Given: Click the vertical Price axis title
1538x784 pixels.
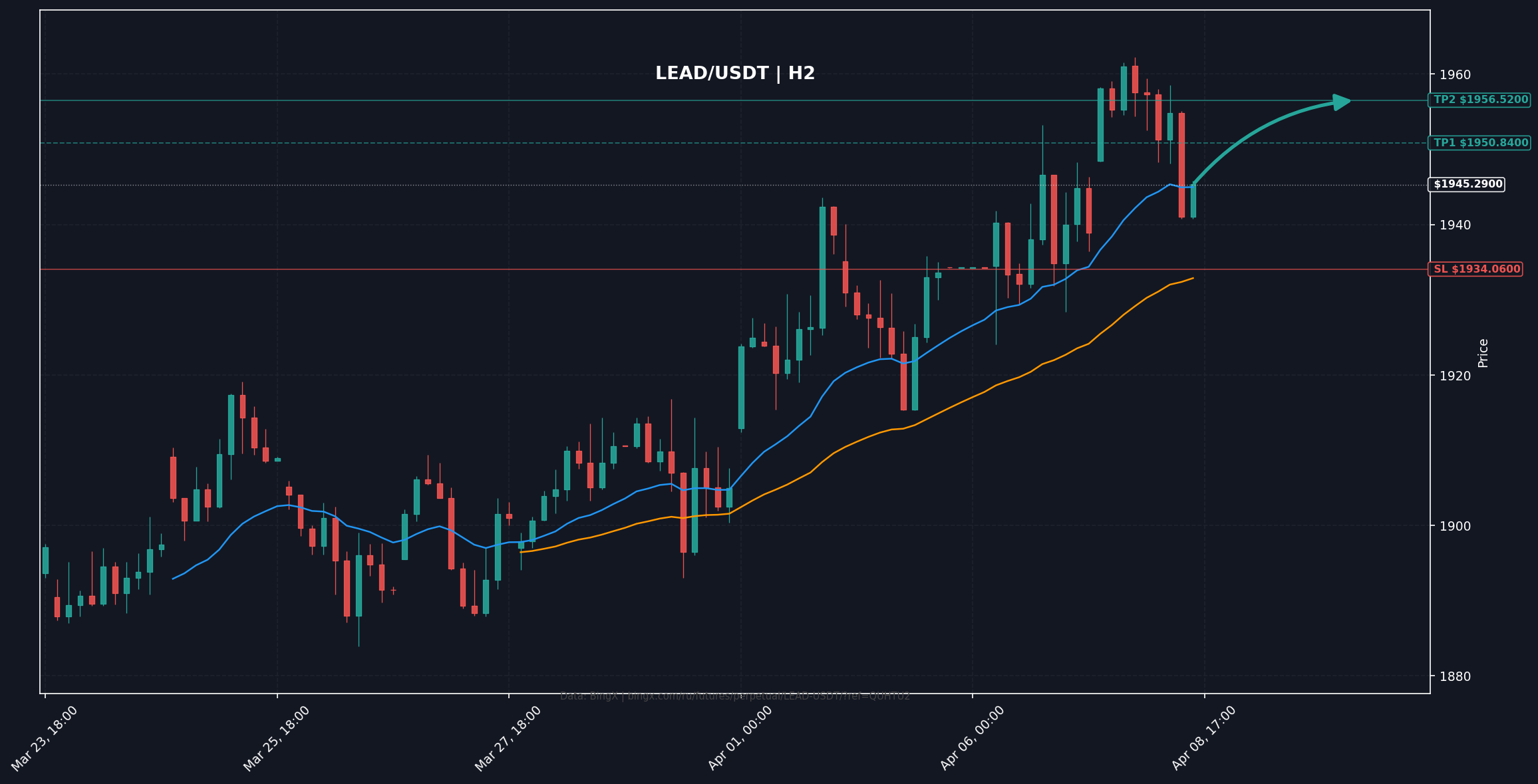Looking at the screenshot, I should tap(1483, 353).
